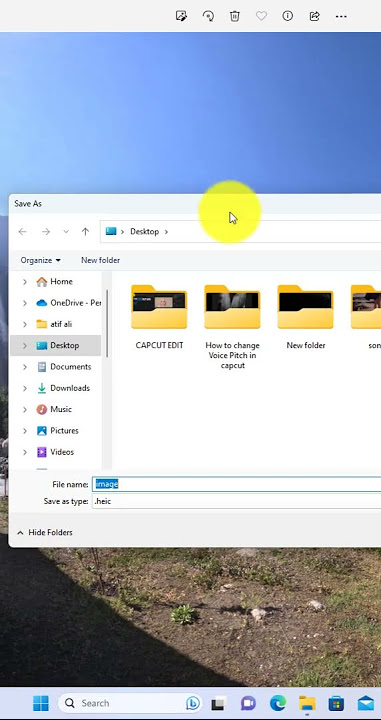Click the computer icon in the address bar

tap(111, 231)
